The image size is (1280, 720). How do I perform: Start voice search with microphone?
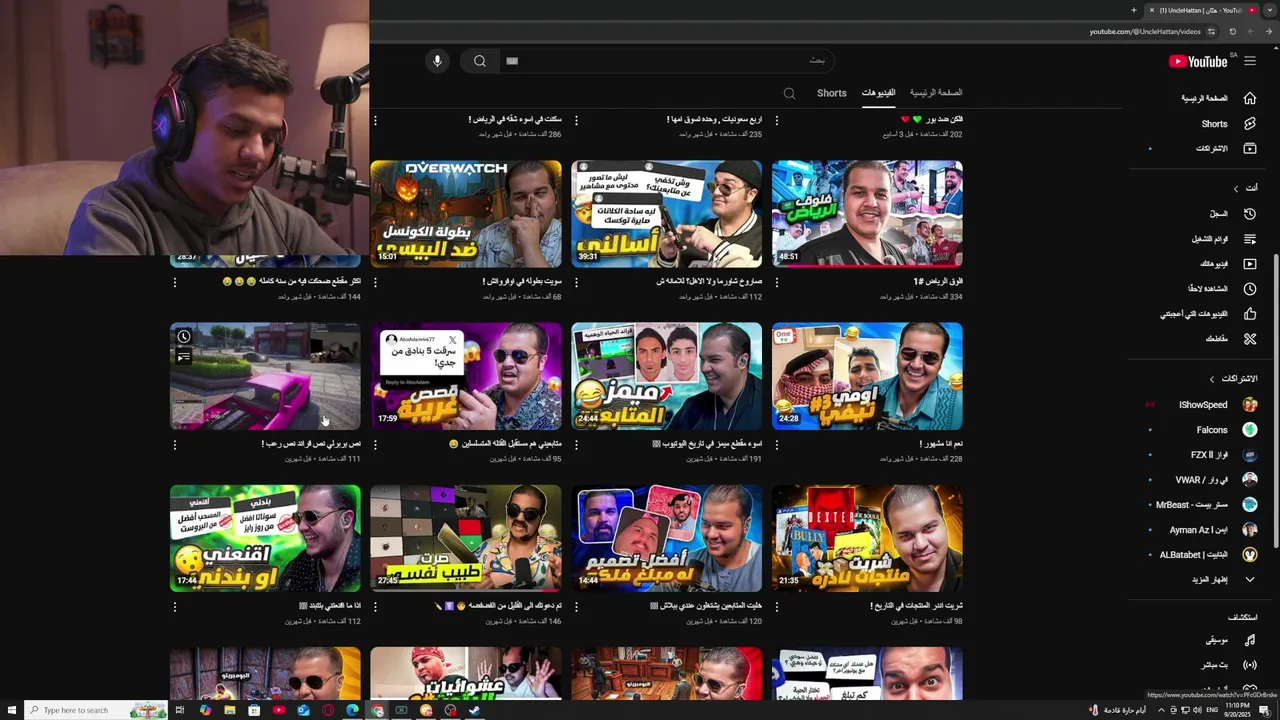(437, 61)
